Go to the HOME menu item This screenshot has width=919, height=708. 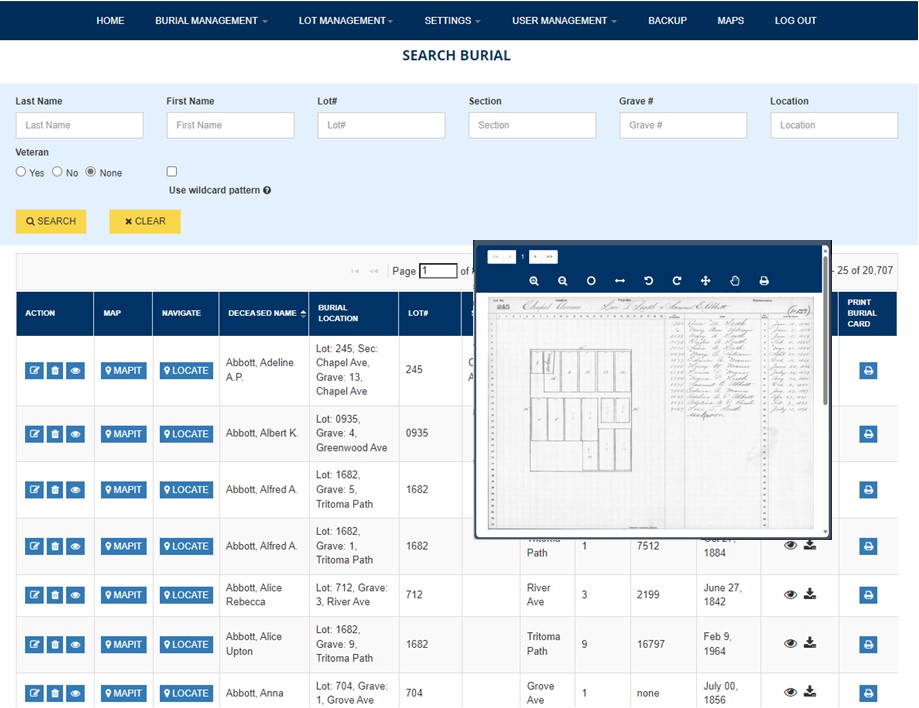(x=110, y=20)
